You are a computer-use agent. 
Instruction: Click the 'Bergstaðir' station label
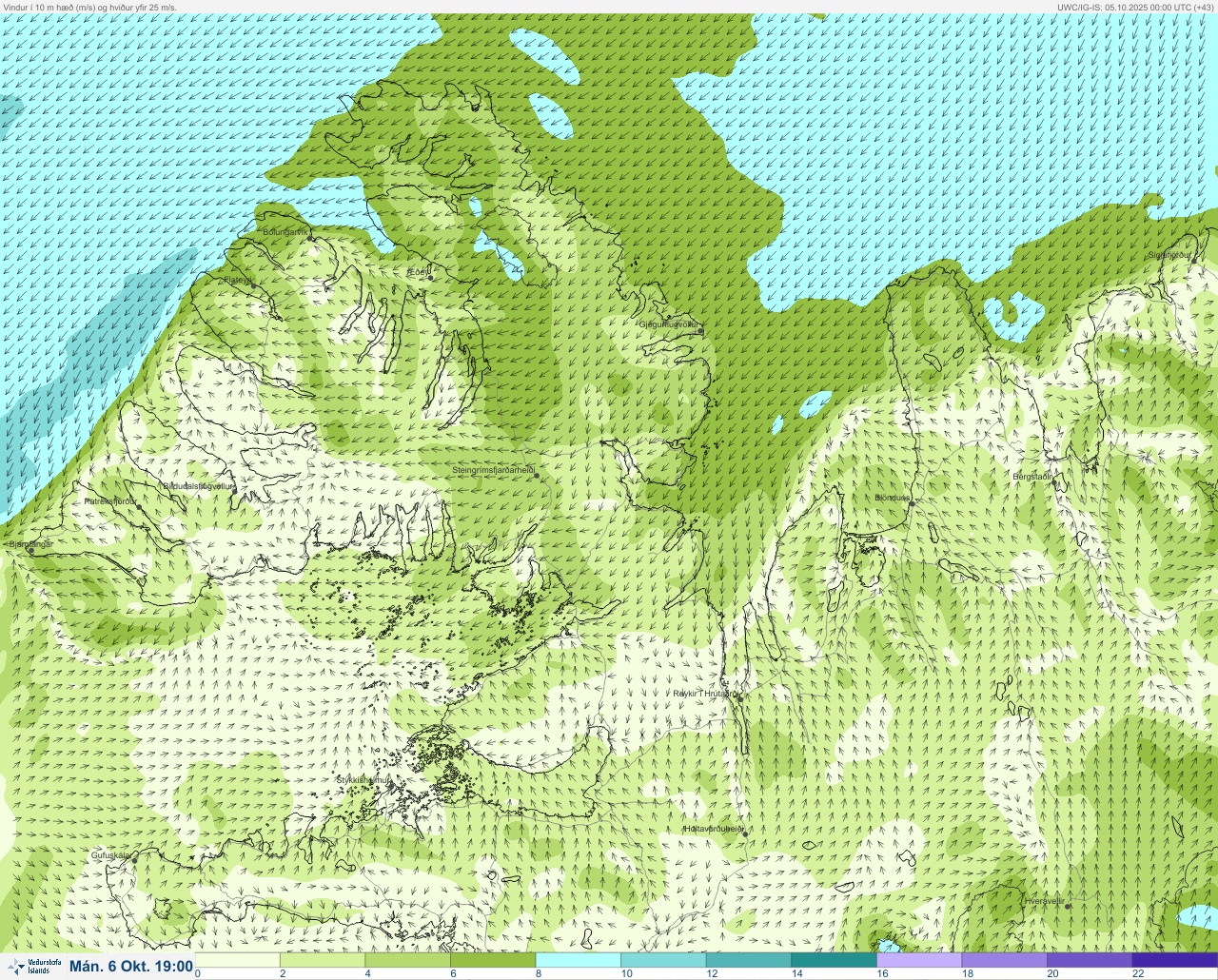tap(1032, 476)
